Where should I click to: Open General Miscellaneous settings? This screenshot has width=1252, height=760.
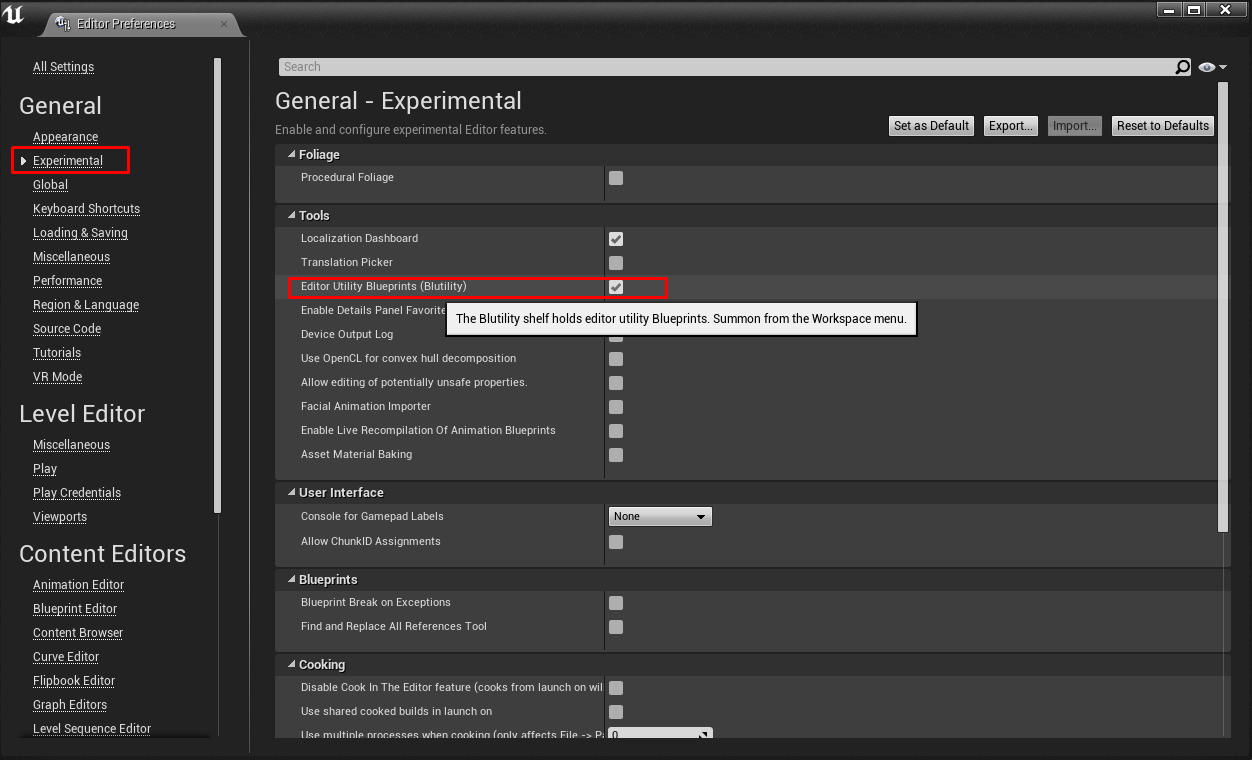click(x=71, y=257)
